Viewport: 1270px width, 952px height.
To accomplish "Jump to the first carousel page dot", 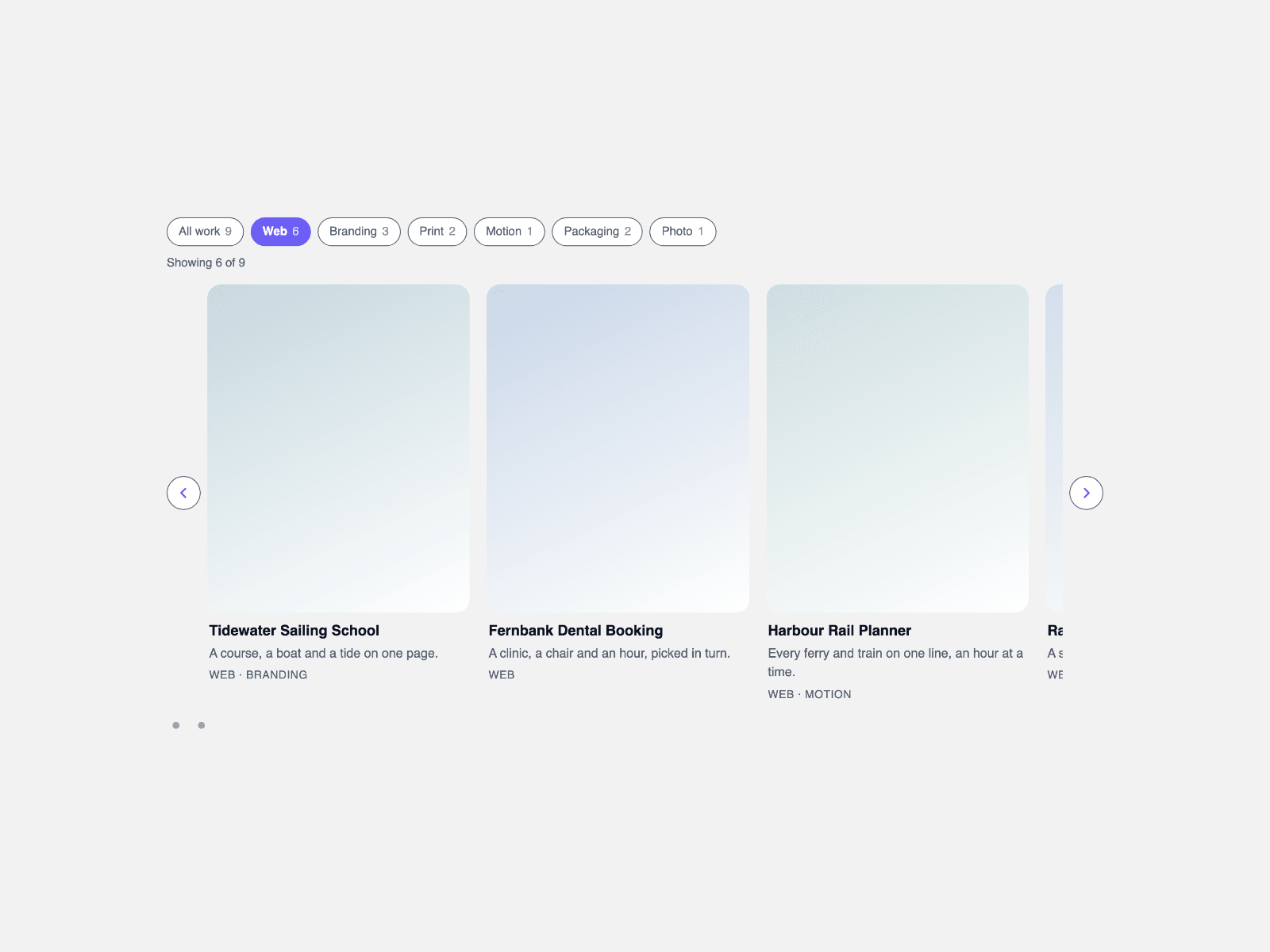I will tap(176, 725).
